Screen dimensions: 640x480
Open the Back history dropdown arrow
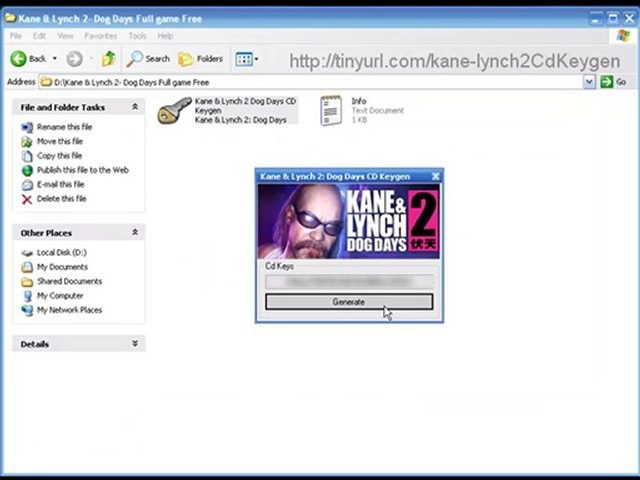click(x=55, y=59)
